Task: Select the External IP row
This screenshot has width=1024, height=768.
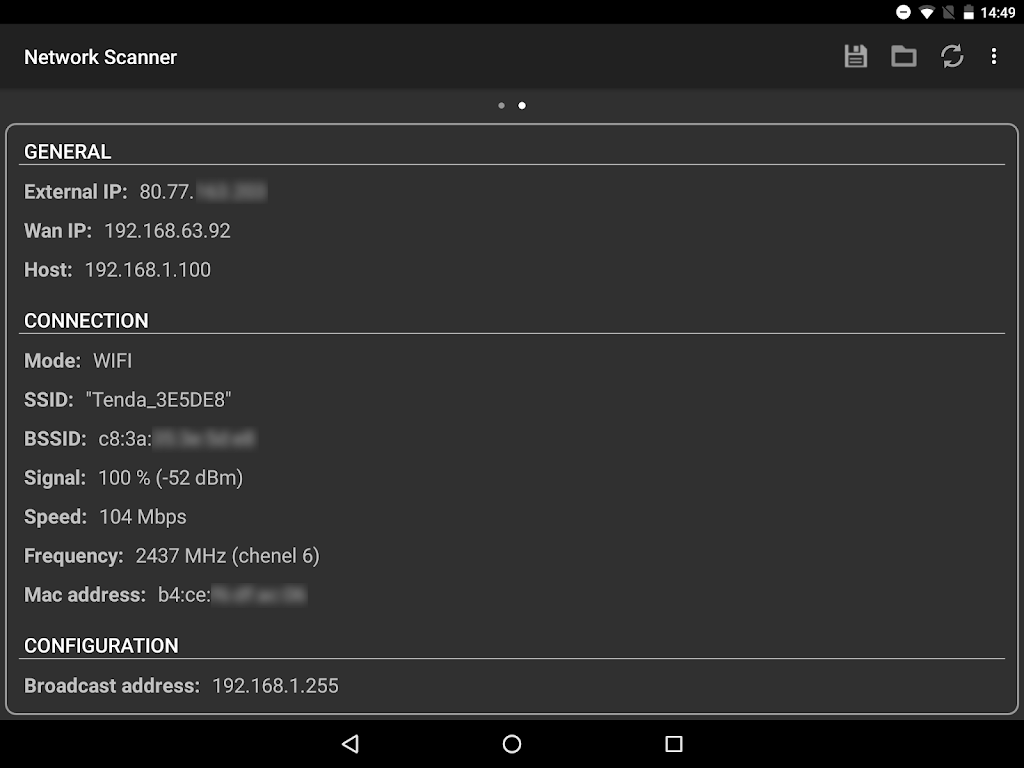Action: click(145, 191)
